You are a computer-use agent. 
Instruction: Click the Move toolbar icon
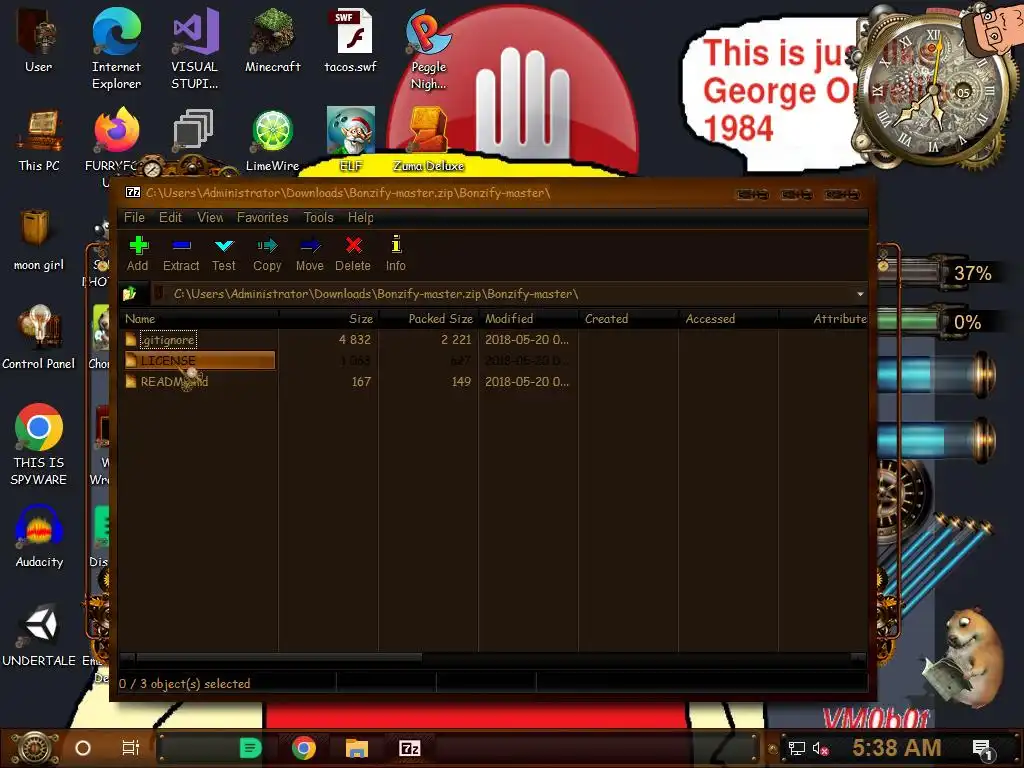[x=310, y=253]
